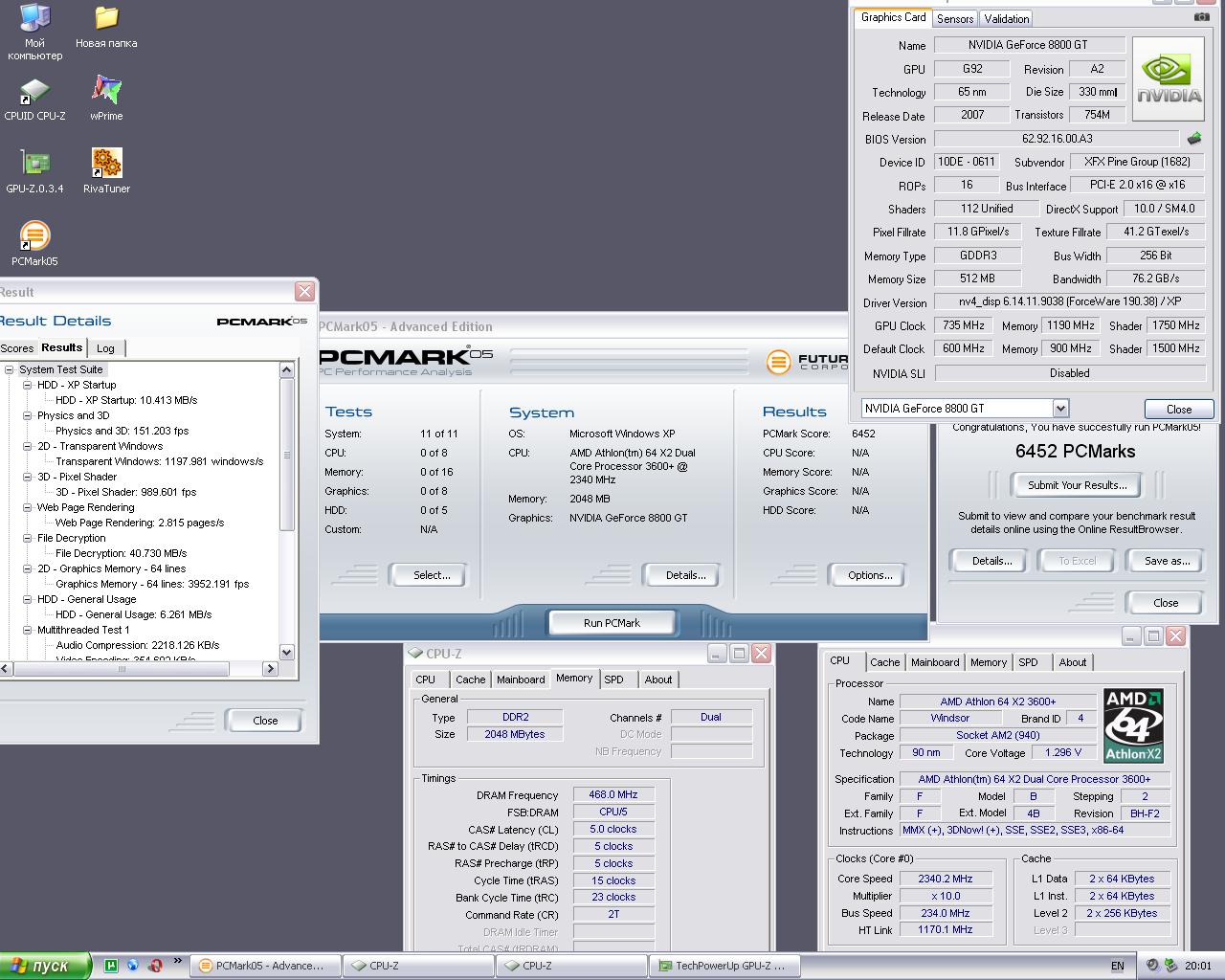Open the Mainboard tab in CPU-Z Memory window
The height and width of the screenshot is (980, 1225).
click(521, 679)
